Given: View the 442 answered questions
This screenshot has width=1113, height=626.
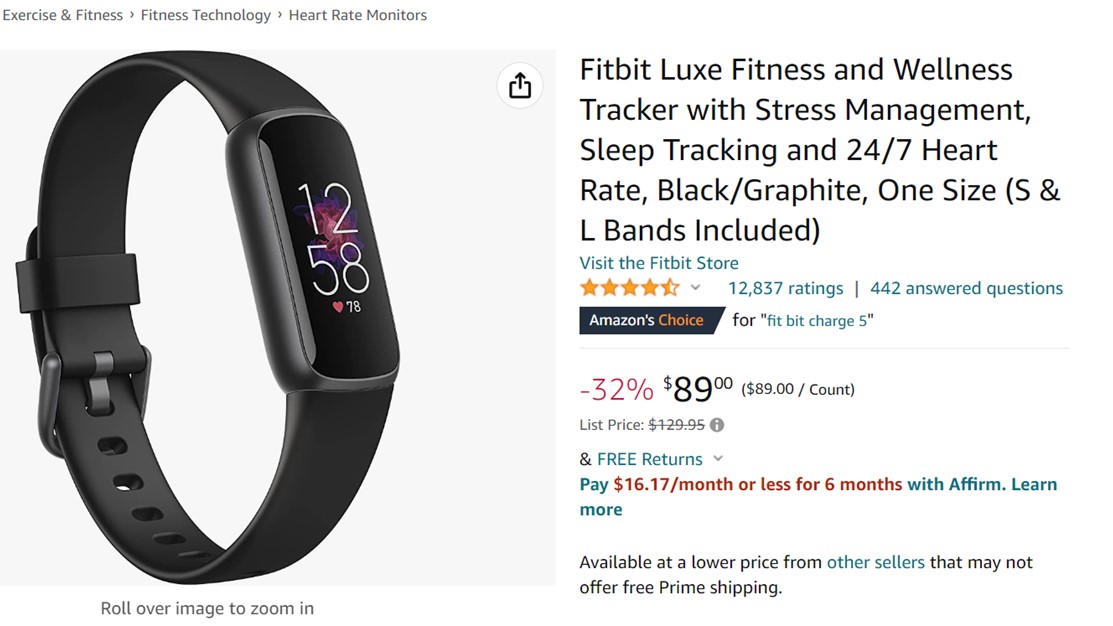Looking at the screenshot, I should (x=966, y=288).
